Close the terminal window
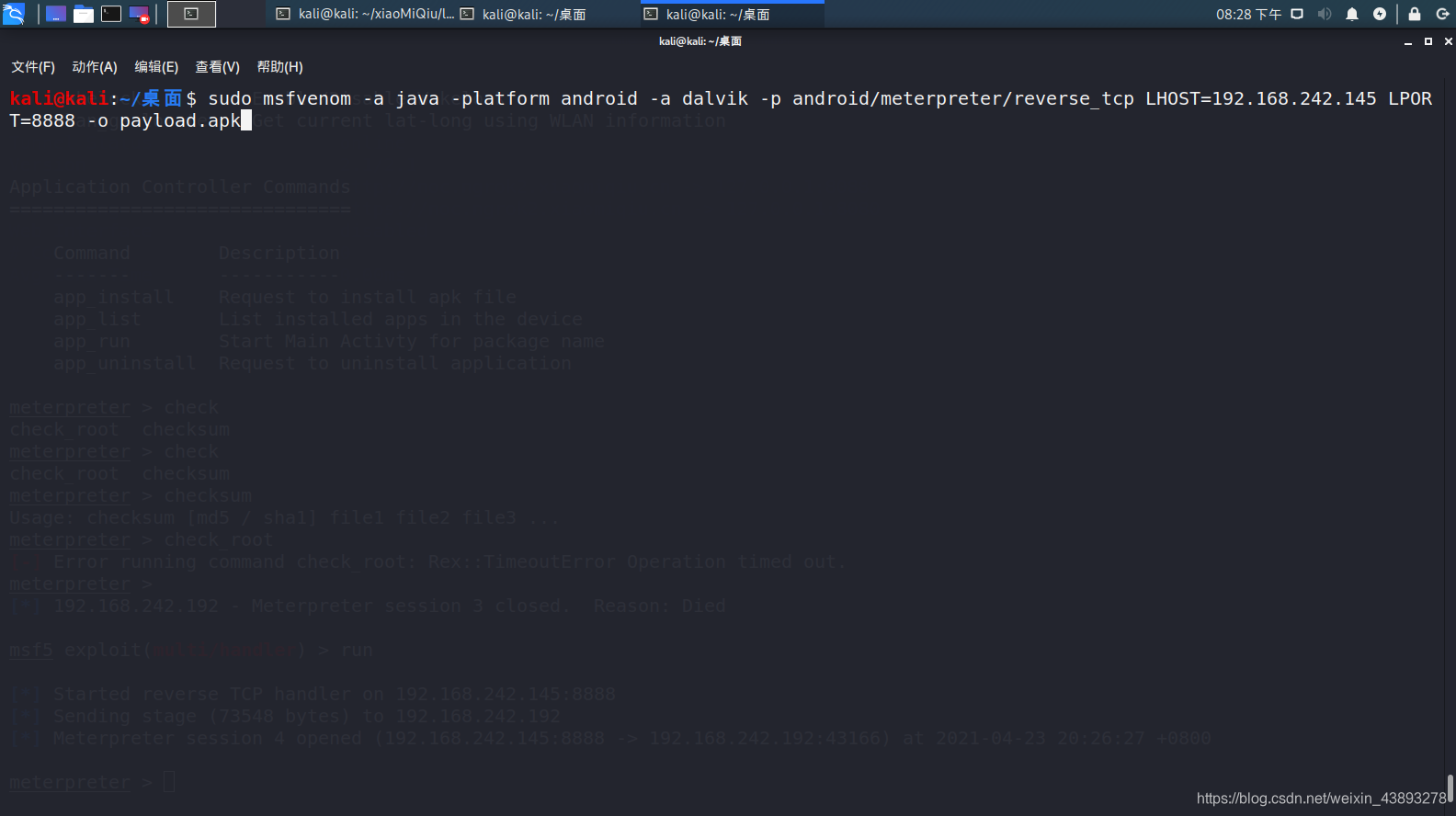1456x816 pixels. click(1449, 41)
